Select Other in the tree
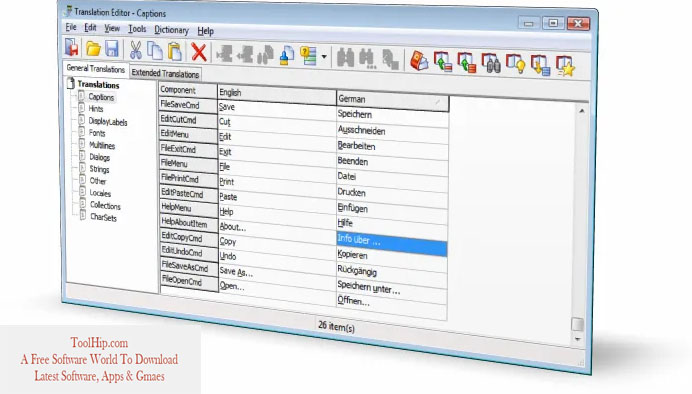Image resolution: width=692 pixels, height=394 pixels. click(98, 181)
